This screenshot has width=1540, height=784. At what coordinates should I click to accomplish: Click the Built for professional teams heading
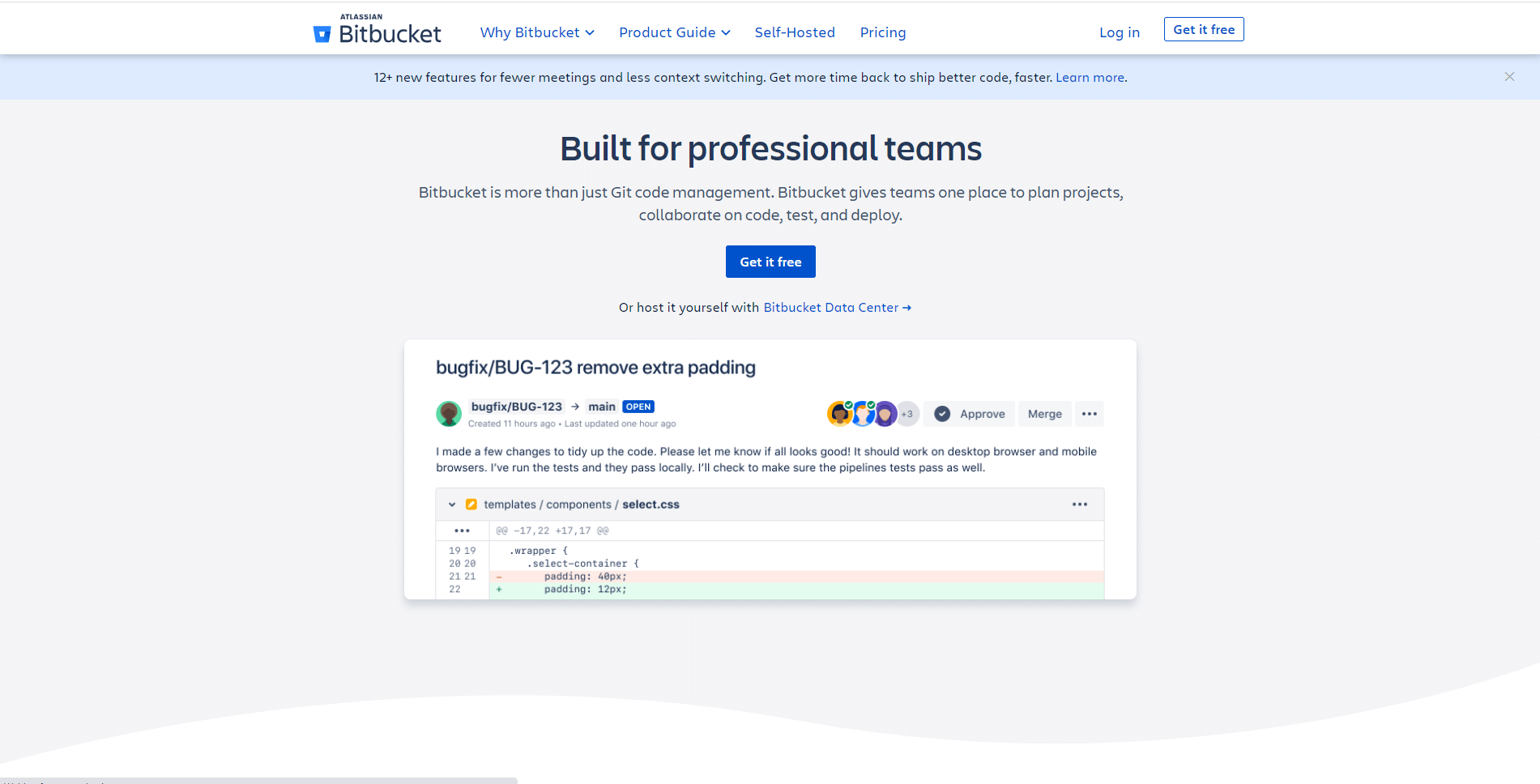(770, 149)
